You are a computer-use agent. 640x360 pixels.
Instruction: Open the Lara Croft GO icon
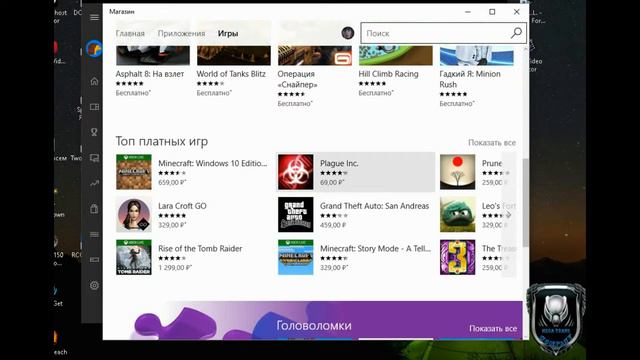(x=133, y=214)
